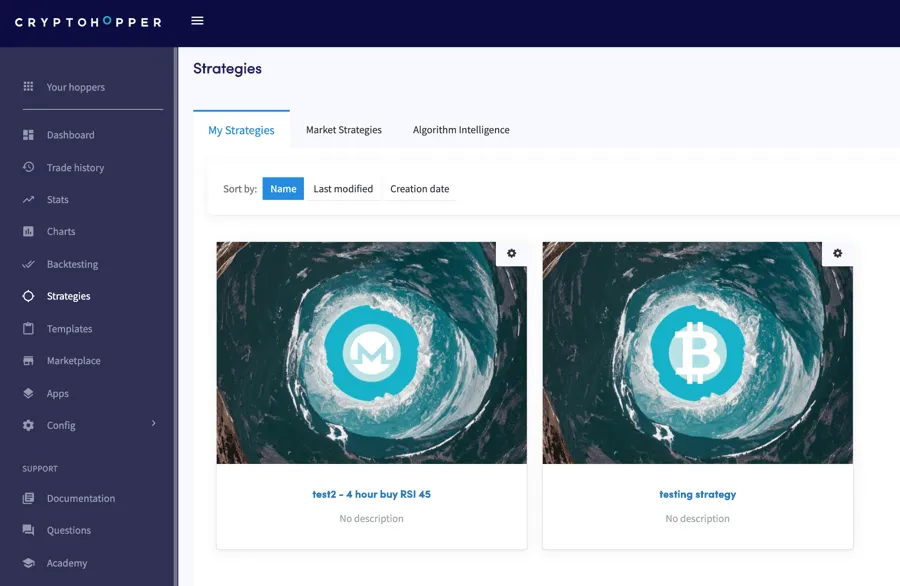
Task: Toggle the hamburger menu icon
Action: [197, 21]
